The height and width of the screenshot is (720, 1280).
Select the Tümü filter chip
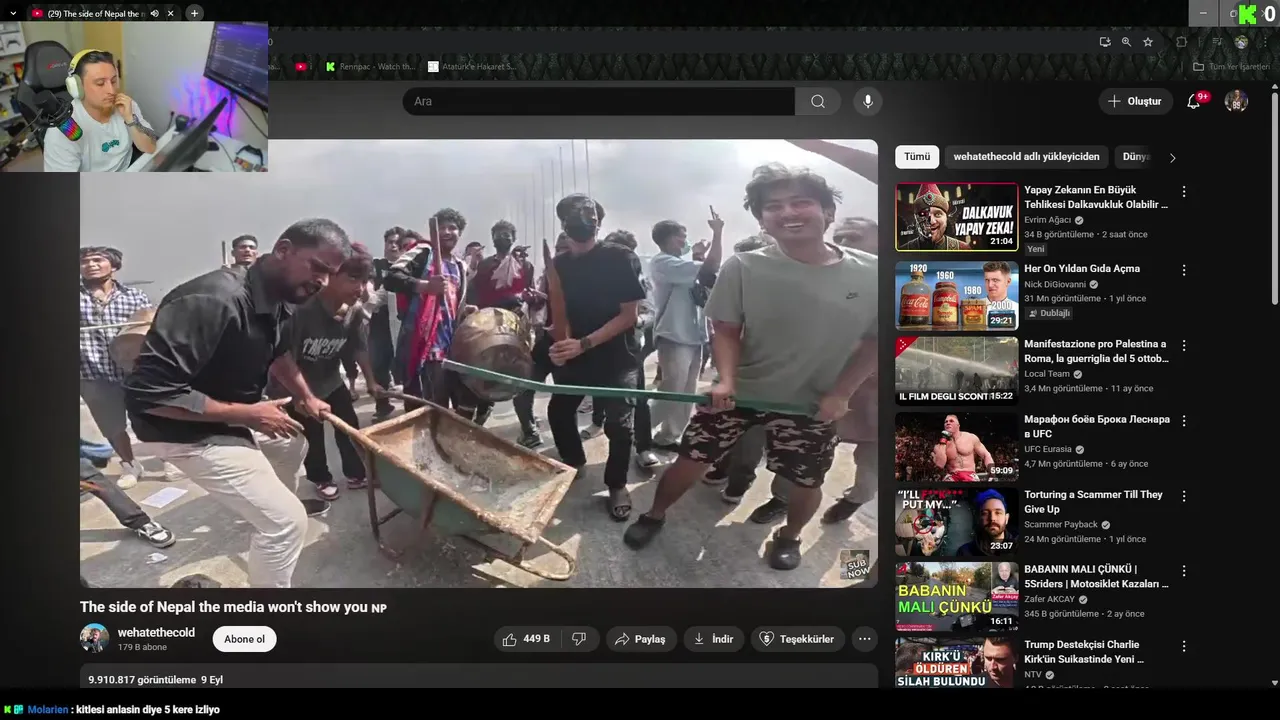(x=917, y=157)
